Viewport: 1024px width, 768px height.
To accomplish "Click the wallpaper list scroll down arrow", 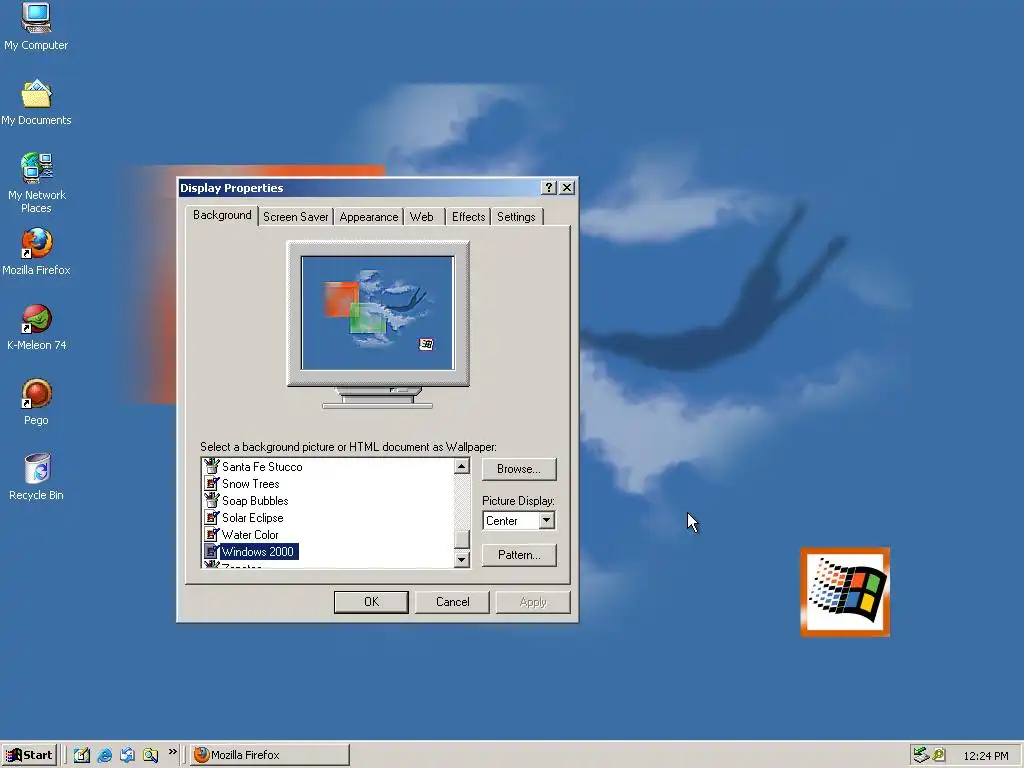I will coord(462,559).
